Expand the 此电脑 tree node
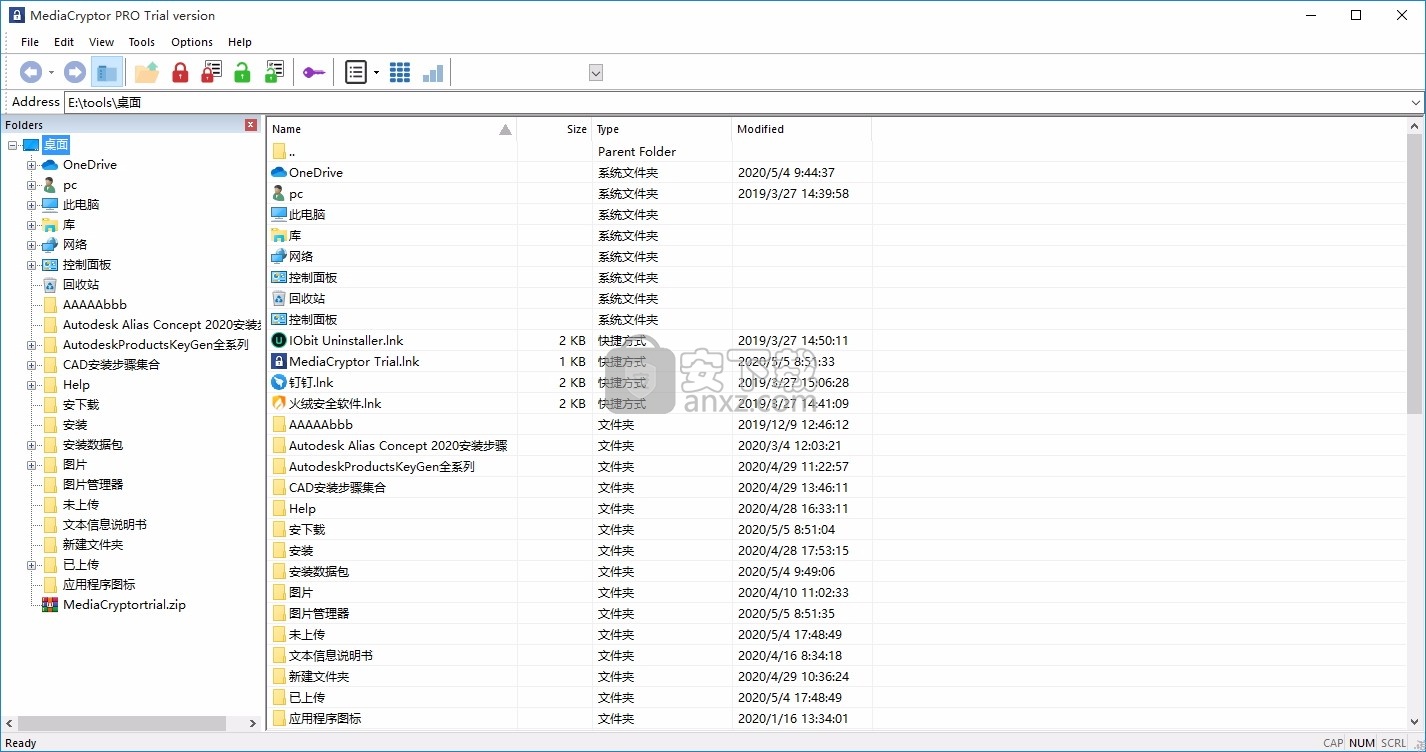The image size is (1426, 752). tap(32, 205)
